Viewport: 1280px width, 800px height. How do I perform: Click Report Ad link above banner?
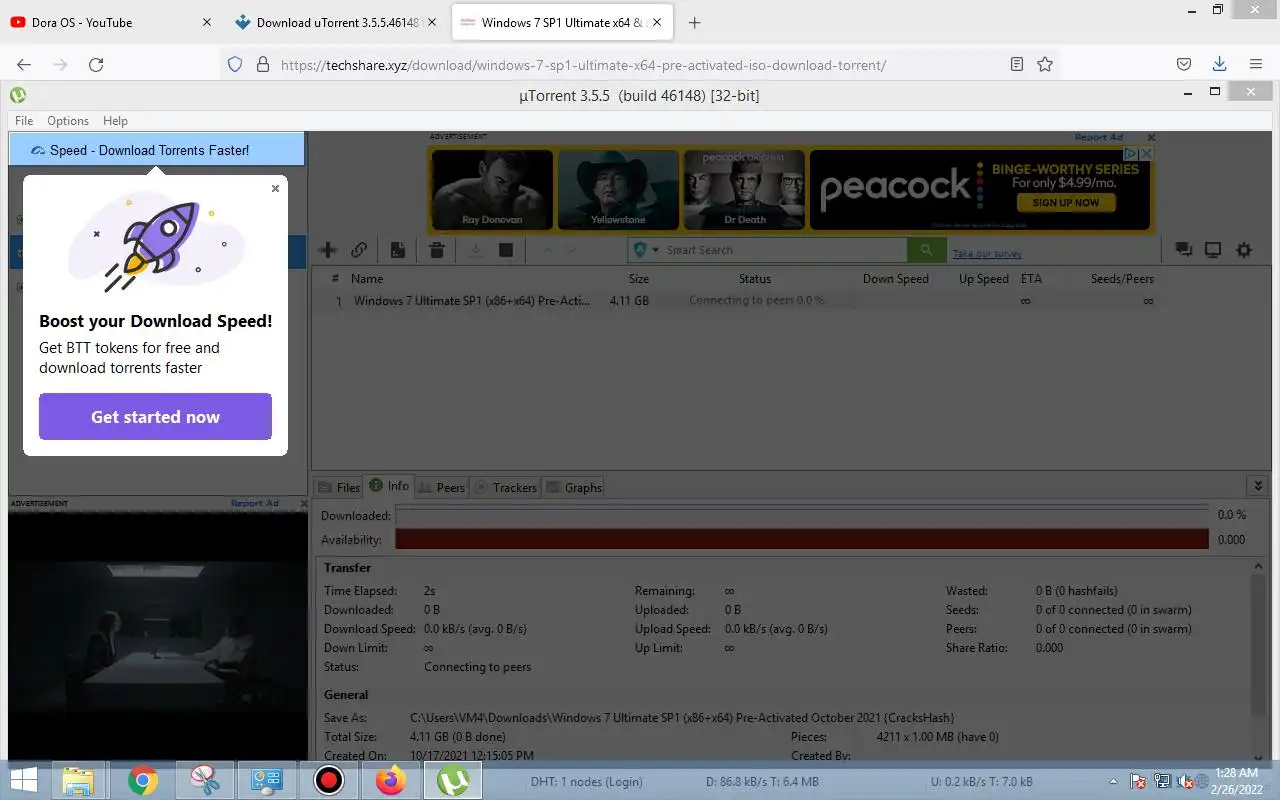1099,137
